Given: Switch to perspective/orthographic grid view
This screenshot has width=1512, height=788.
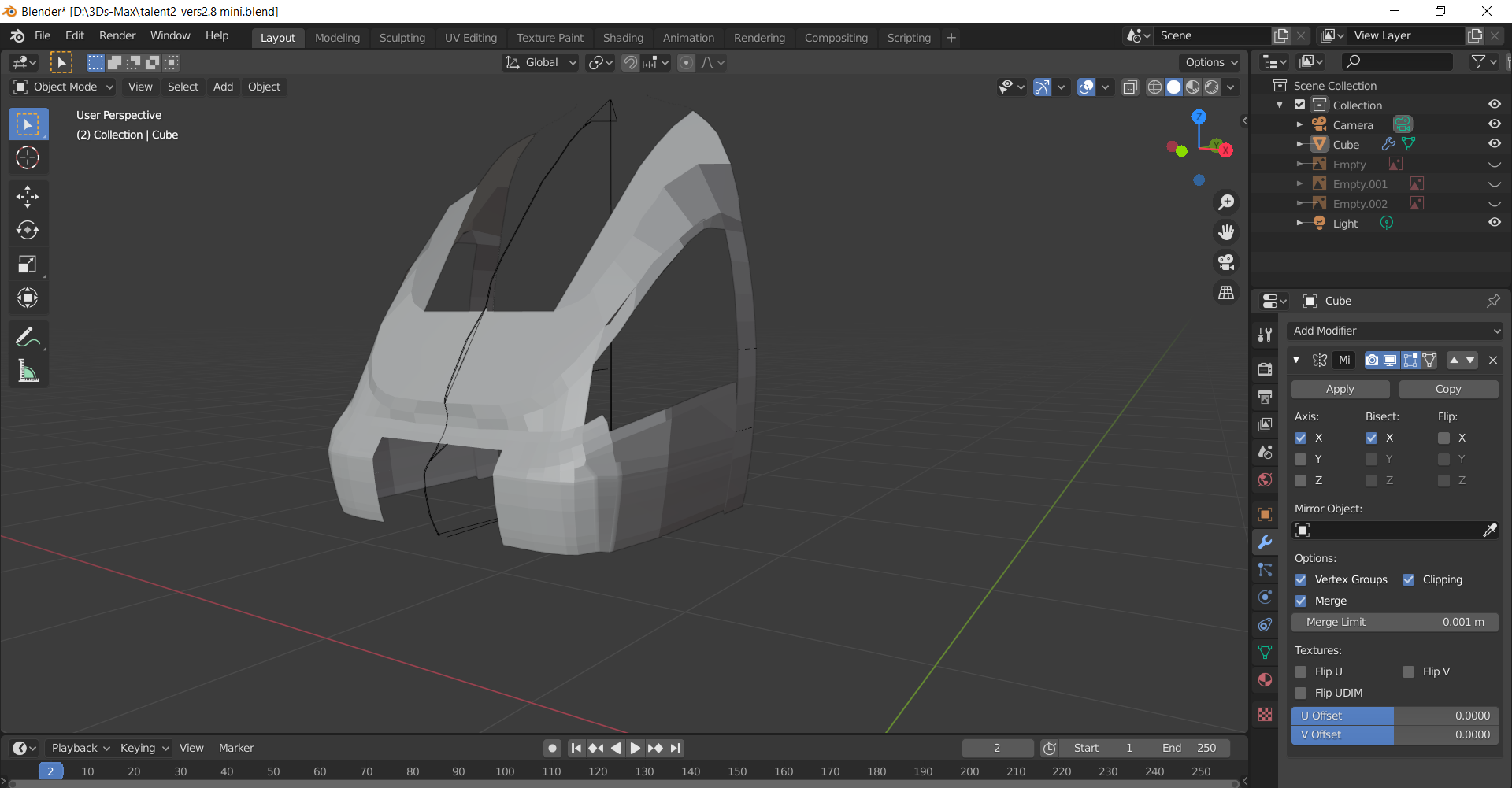Looking at the screenshot, I should [x=1226, y=293].
